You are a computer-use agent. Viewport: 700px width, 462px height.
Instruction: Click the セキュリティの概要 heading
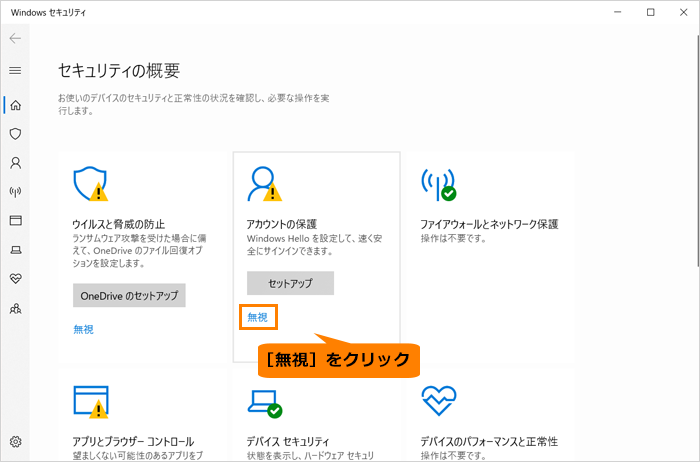(119, 71)
